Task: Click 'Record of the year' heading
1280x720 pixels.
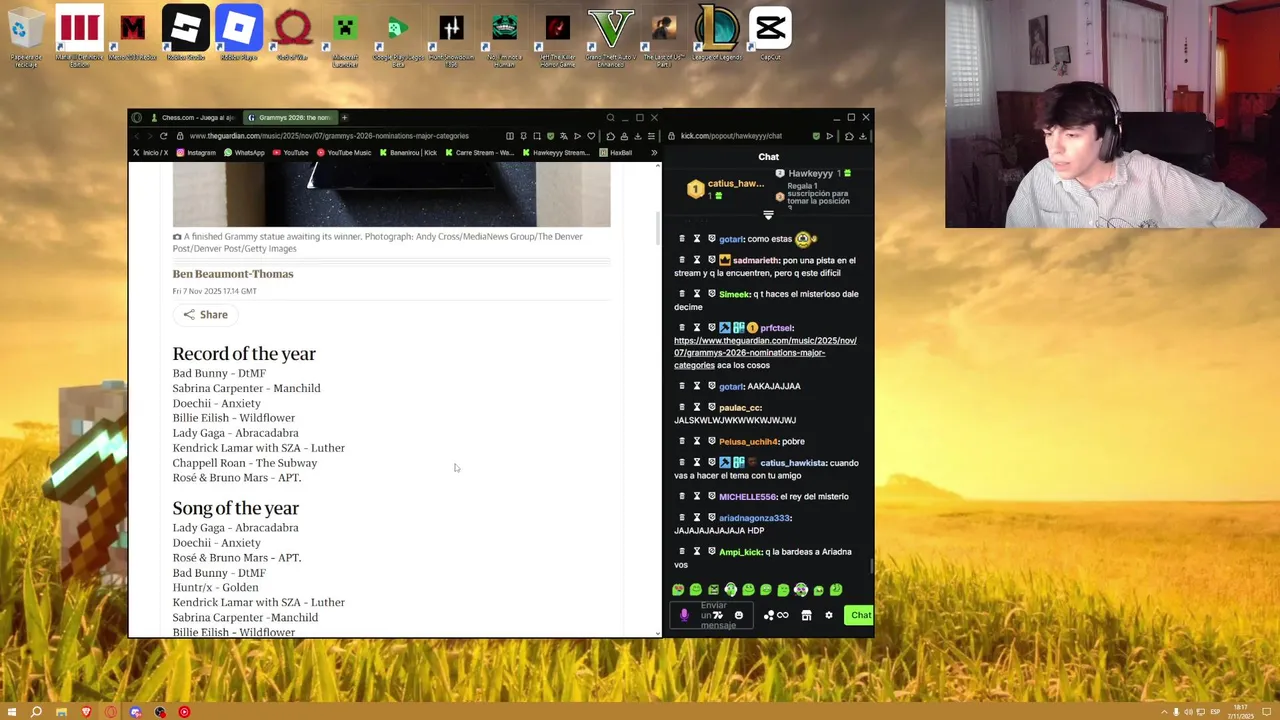Action: pos(244,354)
